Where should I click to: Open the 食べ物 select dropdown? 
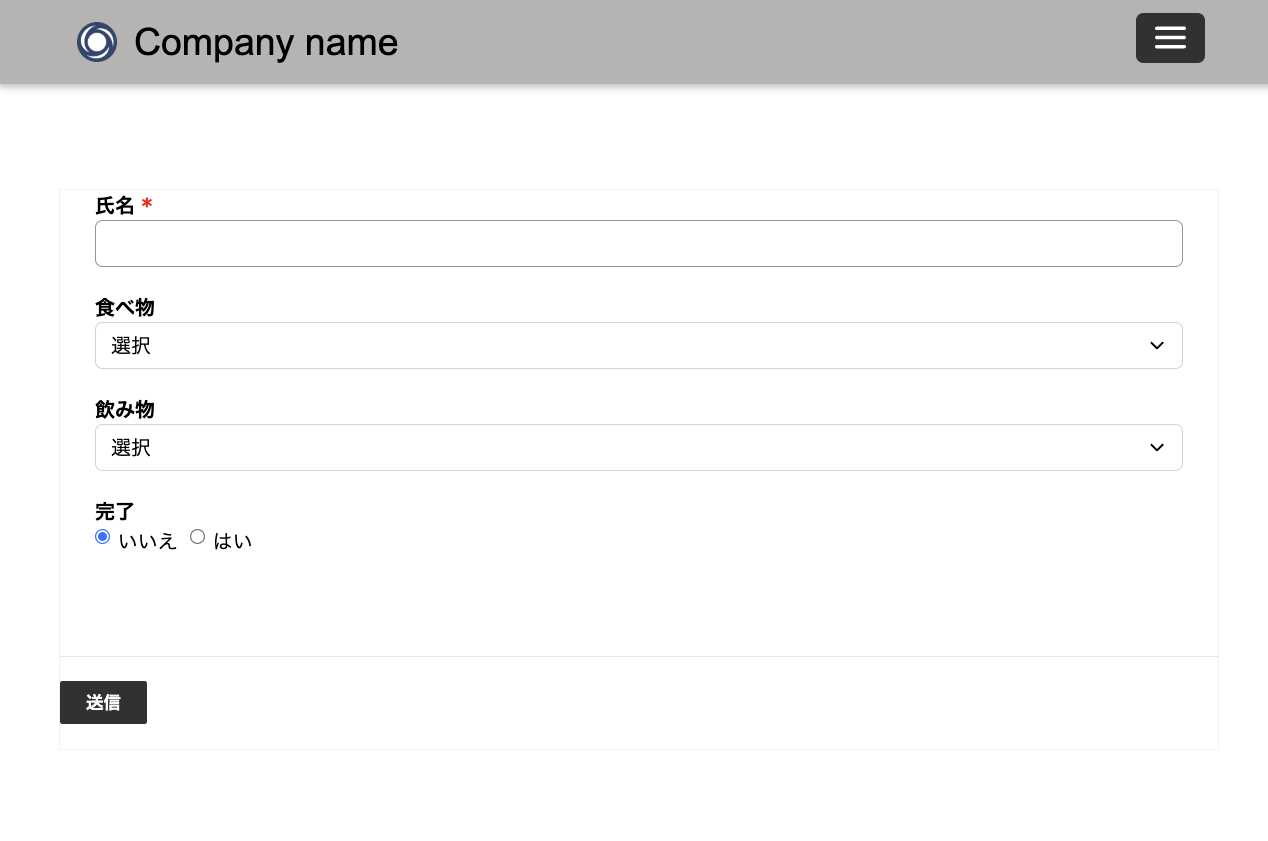[638, 345]
